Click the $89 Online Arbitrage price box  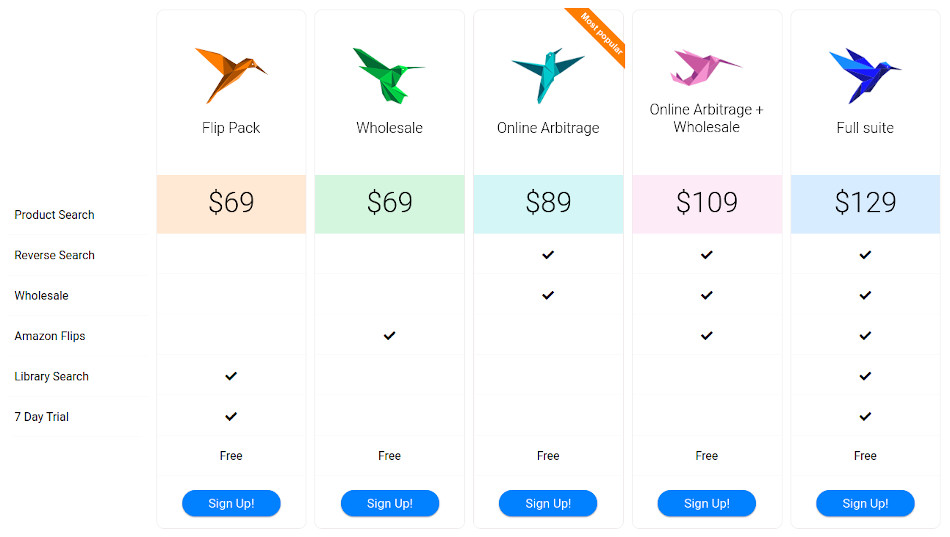coord(548,204)
